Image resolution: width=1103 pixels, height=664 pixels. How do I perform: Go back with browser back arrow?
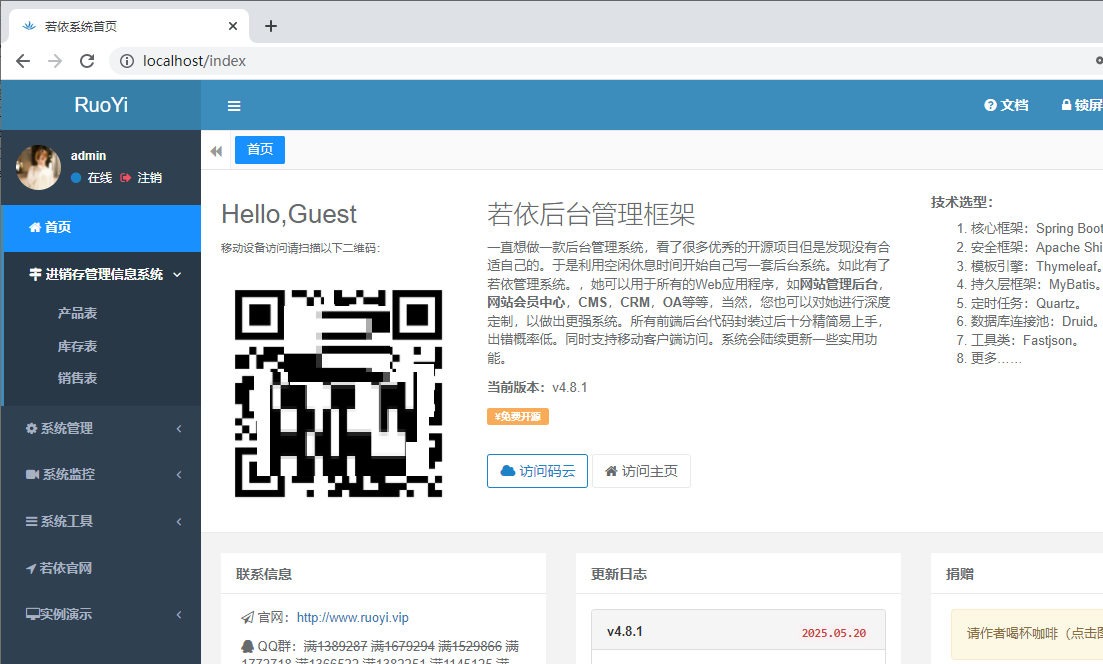[23, 61]
